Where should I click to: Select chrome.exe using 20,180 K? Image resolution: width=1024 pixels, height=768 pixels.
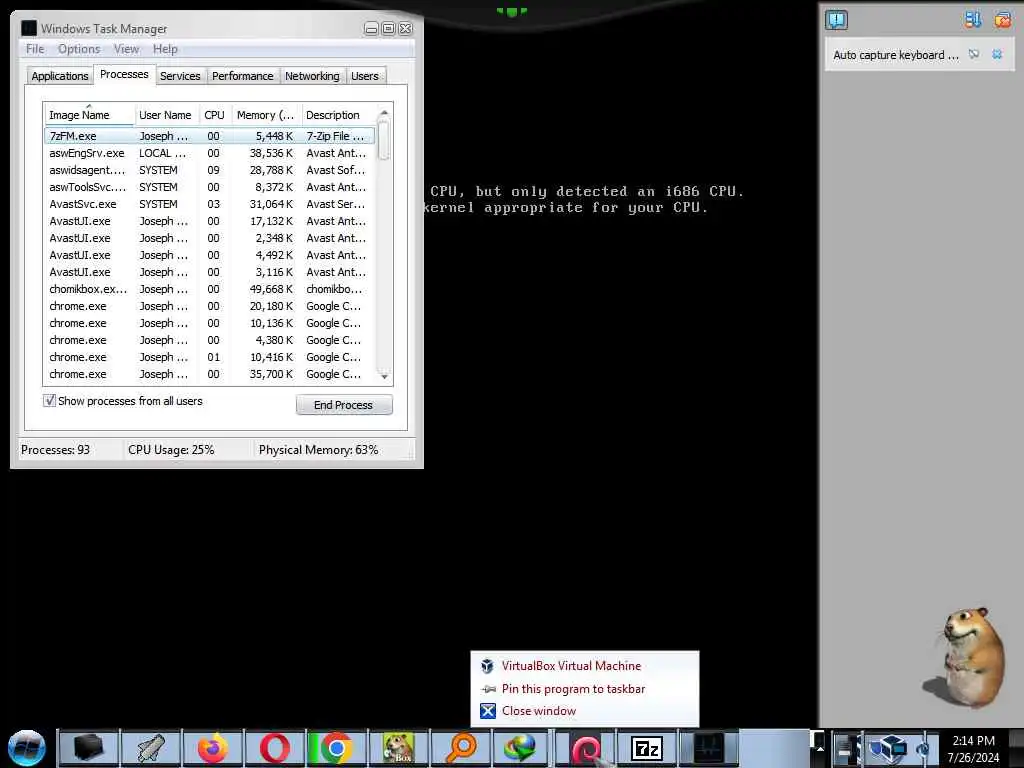point(210,306)
